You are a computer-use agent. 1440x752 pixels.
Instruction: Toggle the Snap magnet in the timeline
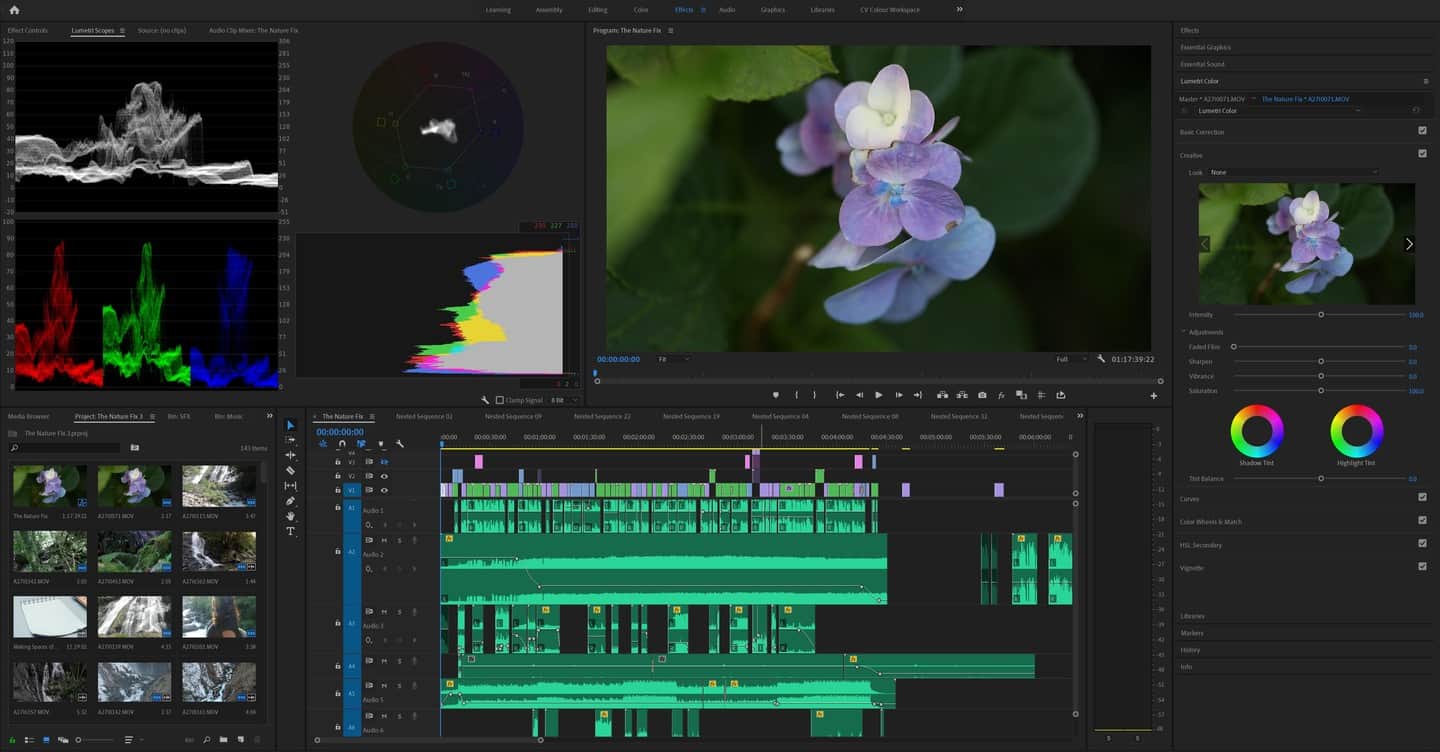point(342,443)
